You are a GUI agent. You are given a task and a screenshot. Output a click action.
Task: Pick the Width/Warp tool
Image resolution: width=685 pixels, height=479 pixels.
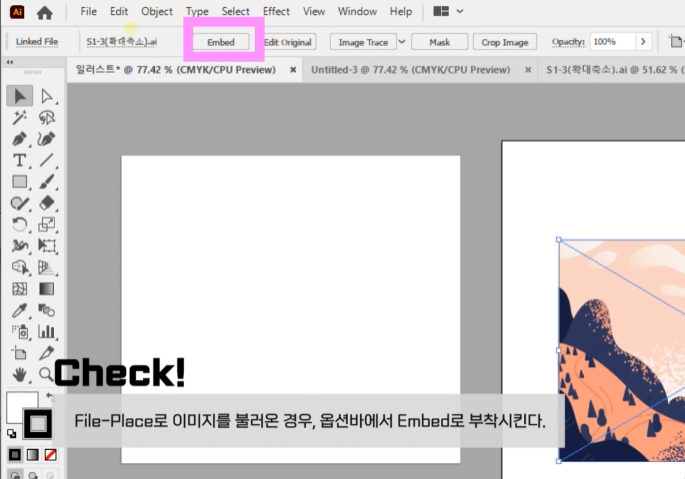[x=20, y=246]
